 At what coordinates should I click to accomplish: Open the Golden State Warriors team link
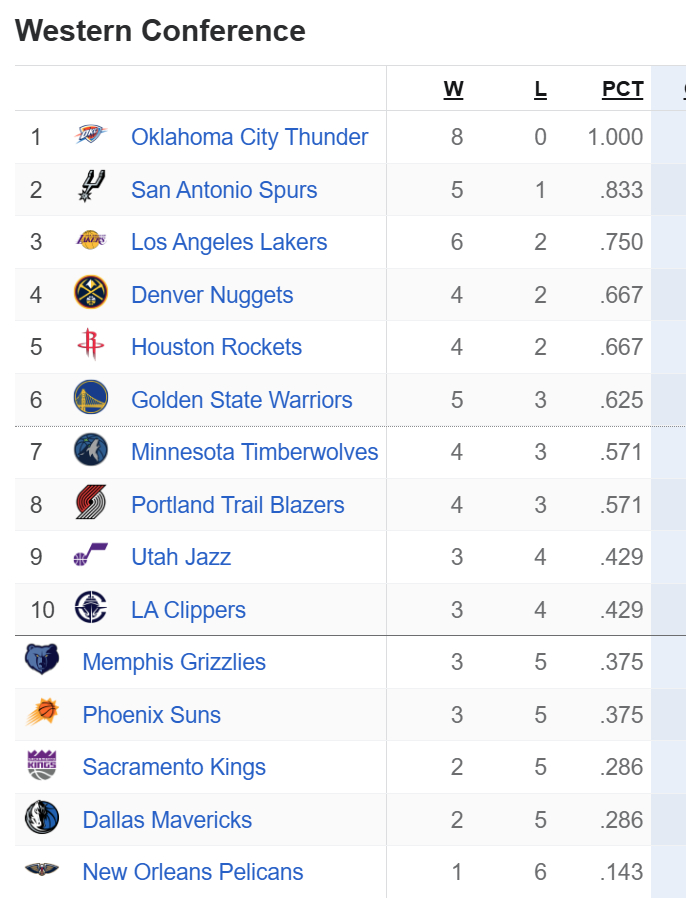tap(241, 400)
